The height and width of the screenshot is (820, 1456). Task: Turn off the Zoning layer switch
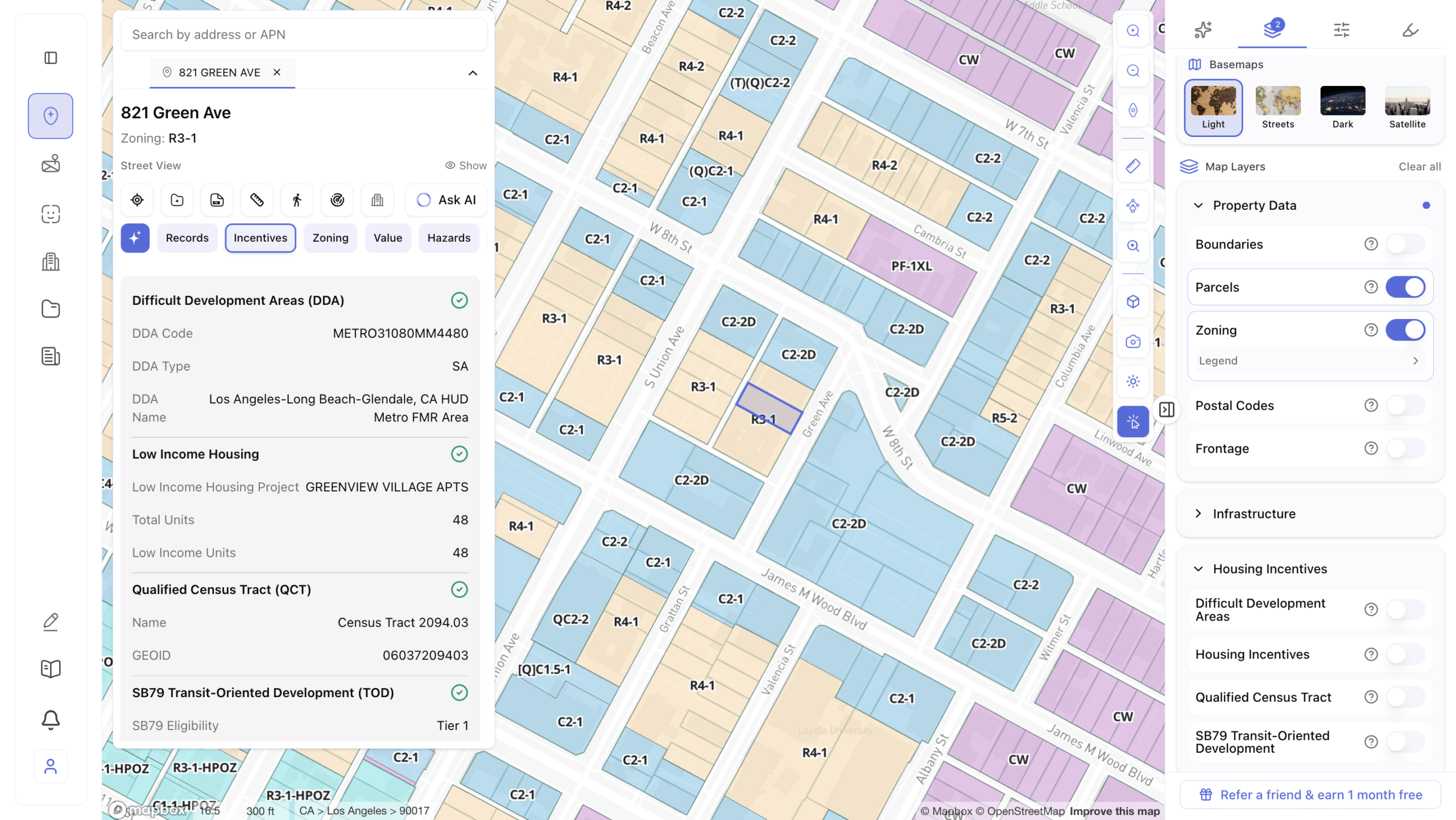1405,330
